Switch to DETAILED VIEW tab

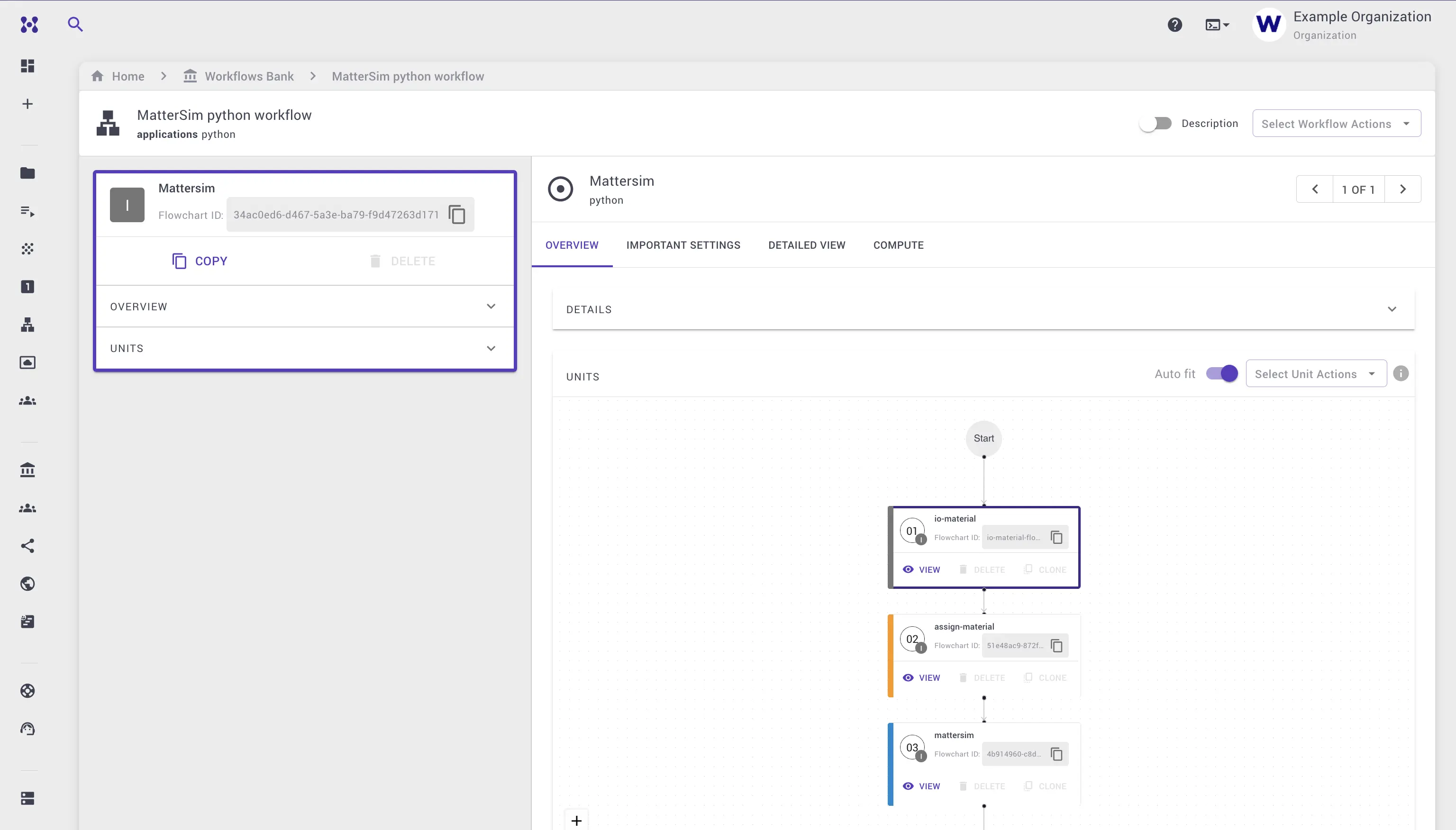tap(806, 245)
